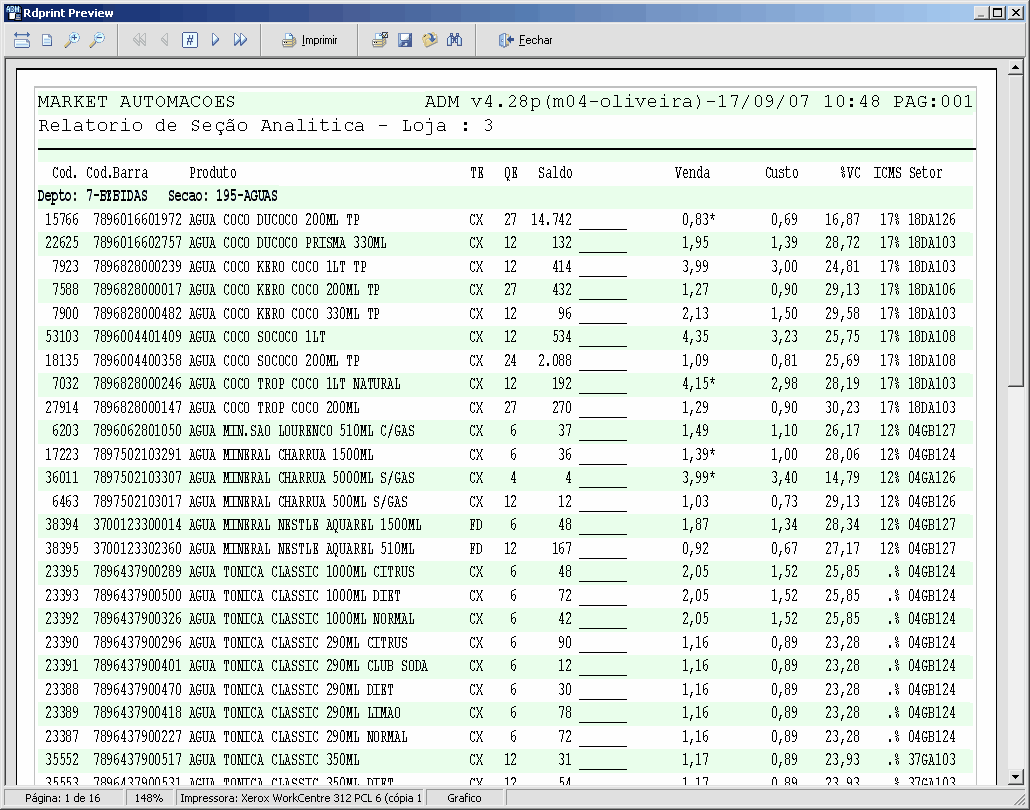Click product 'AGUA MINERAL NESTLE AQUAREL 1500ML'
This screenshot has height=810, width=1030.
pos(305,525)
